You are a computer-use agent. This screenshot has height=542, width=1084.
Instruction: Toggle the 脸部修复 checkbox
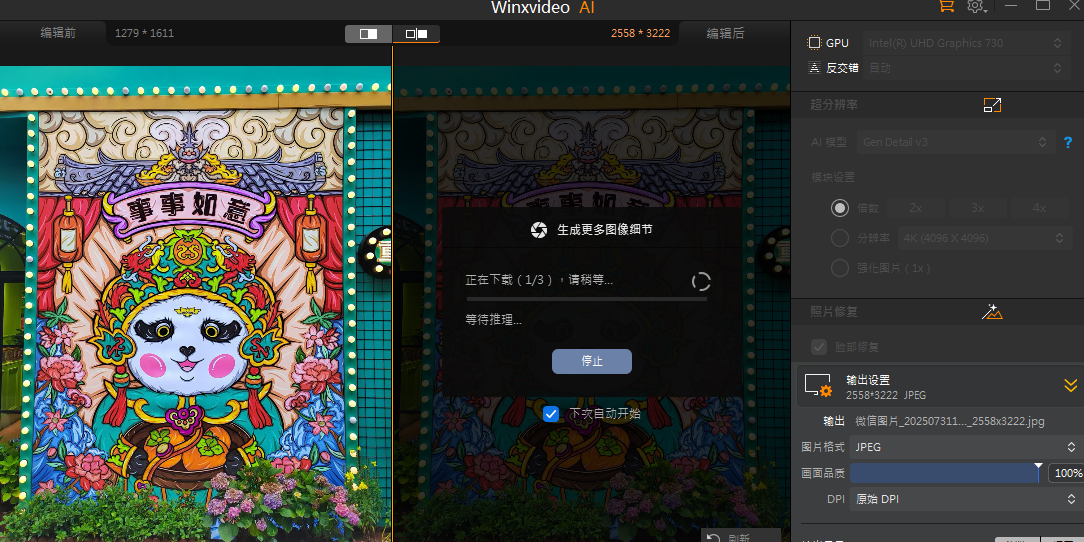pos(819,346)
